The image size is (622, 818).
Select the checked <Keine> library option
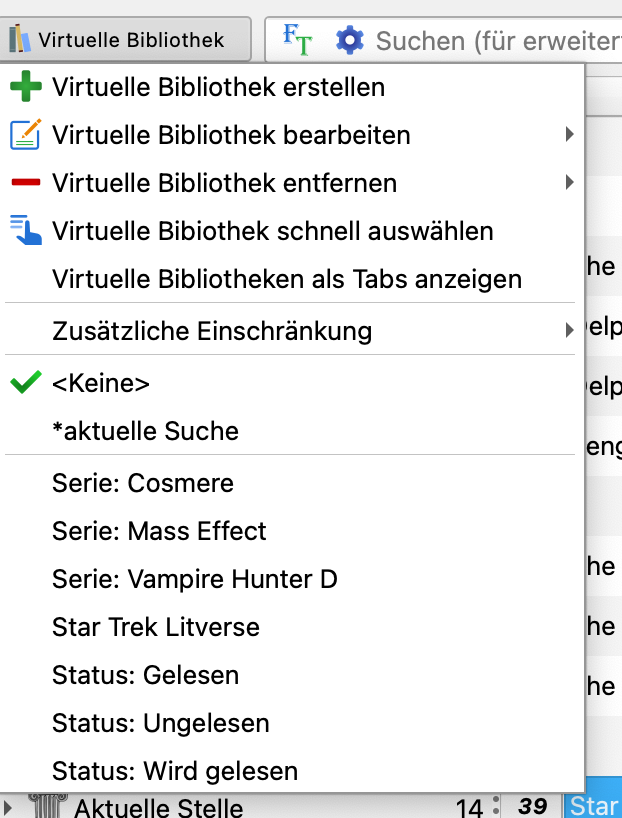pos(101,383)
